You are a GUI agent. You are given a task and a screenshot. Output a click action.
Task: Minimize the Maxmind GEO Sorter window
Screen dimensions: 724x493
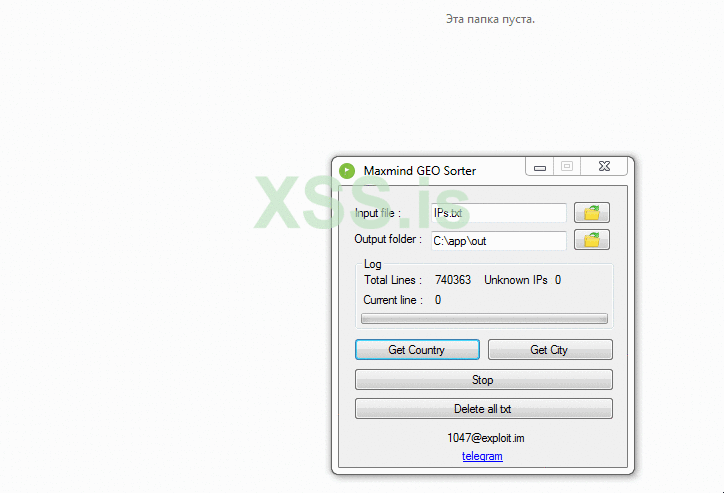[540, 167]
